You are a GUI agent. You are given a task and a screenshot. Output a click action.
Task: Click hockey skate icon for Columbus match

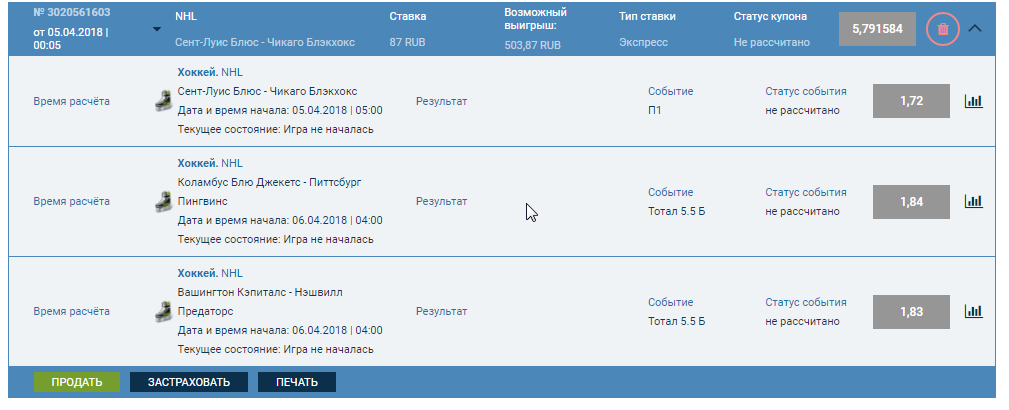click(x=162, y=201)
